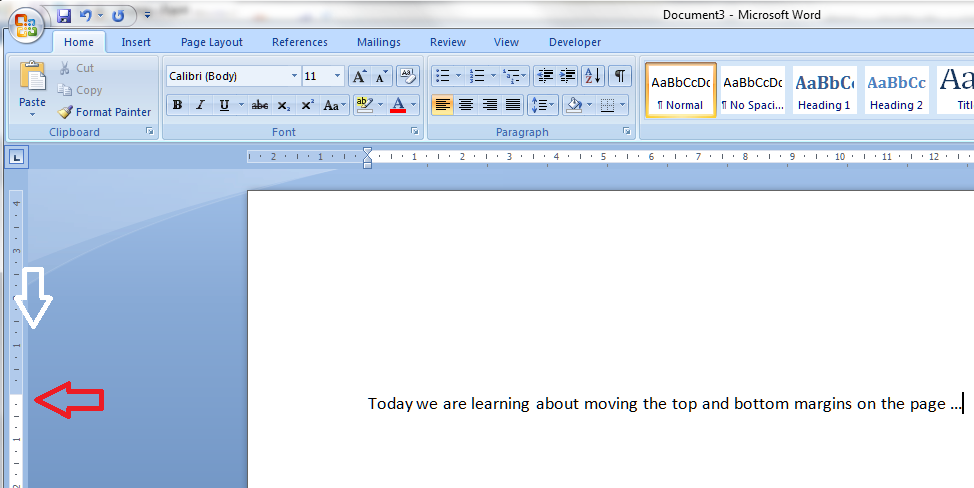
Task: Expand the font size dropdown
Action: [x=338, y=76]
